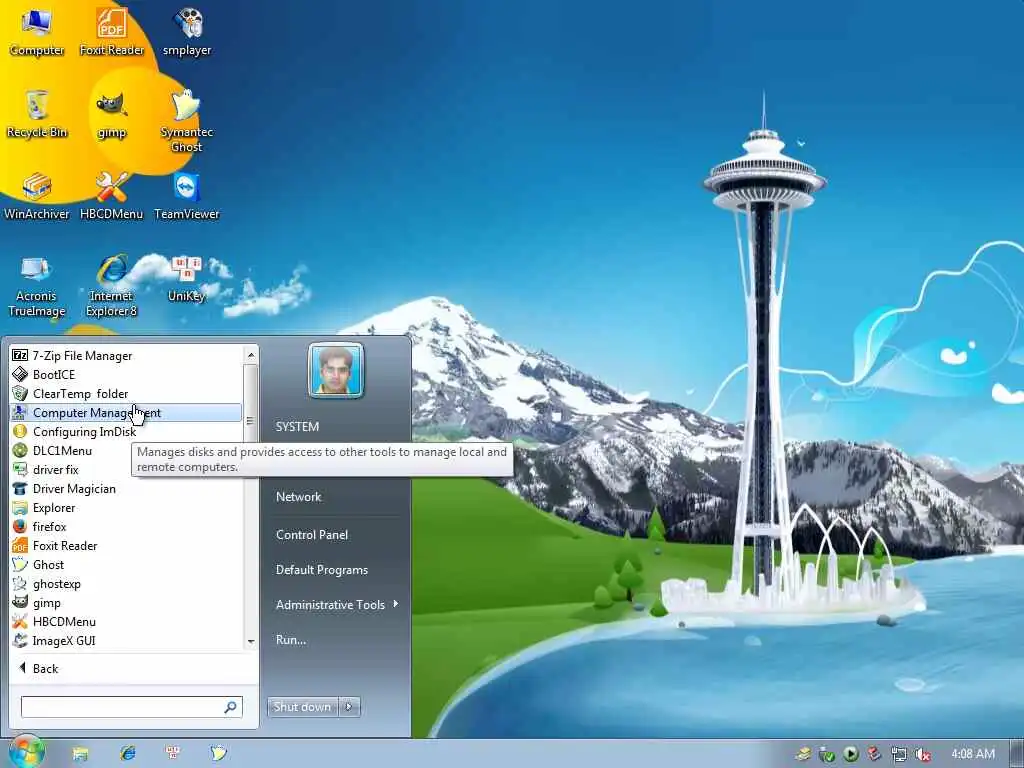Open Computer Management entry
This screenshot has height=768, width=1024.
click(x=125, y=413)
